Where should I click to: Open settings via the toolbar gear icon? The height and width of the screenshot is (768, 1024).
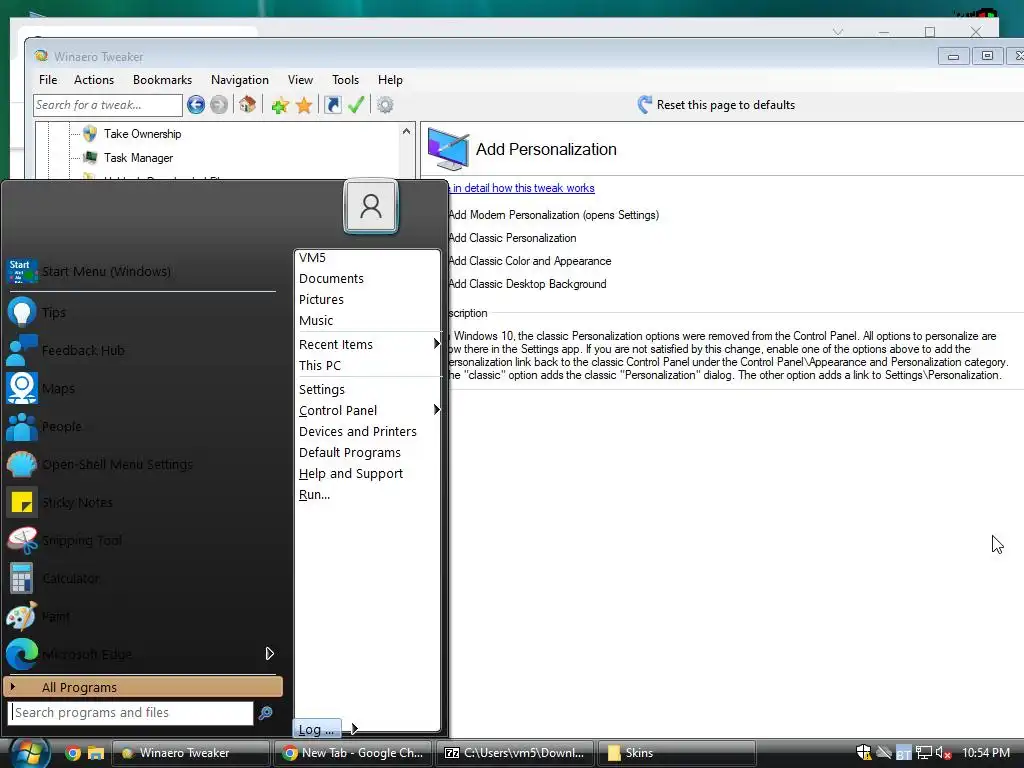(x=385, y=104)
